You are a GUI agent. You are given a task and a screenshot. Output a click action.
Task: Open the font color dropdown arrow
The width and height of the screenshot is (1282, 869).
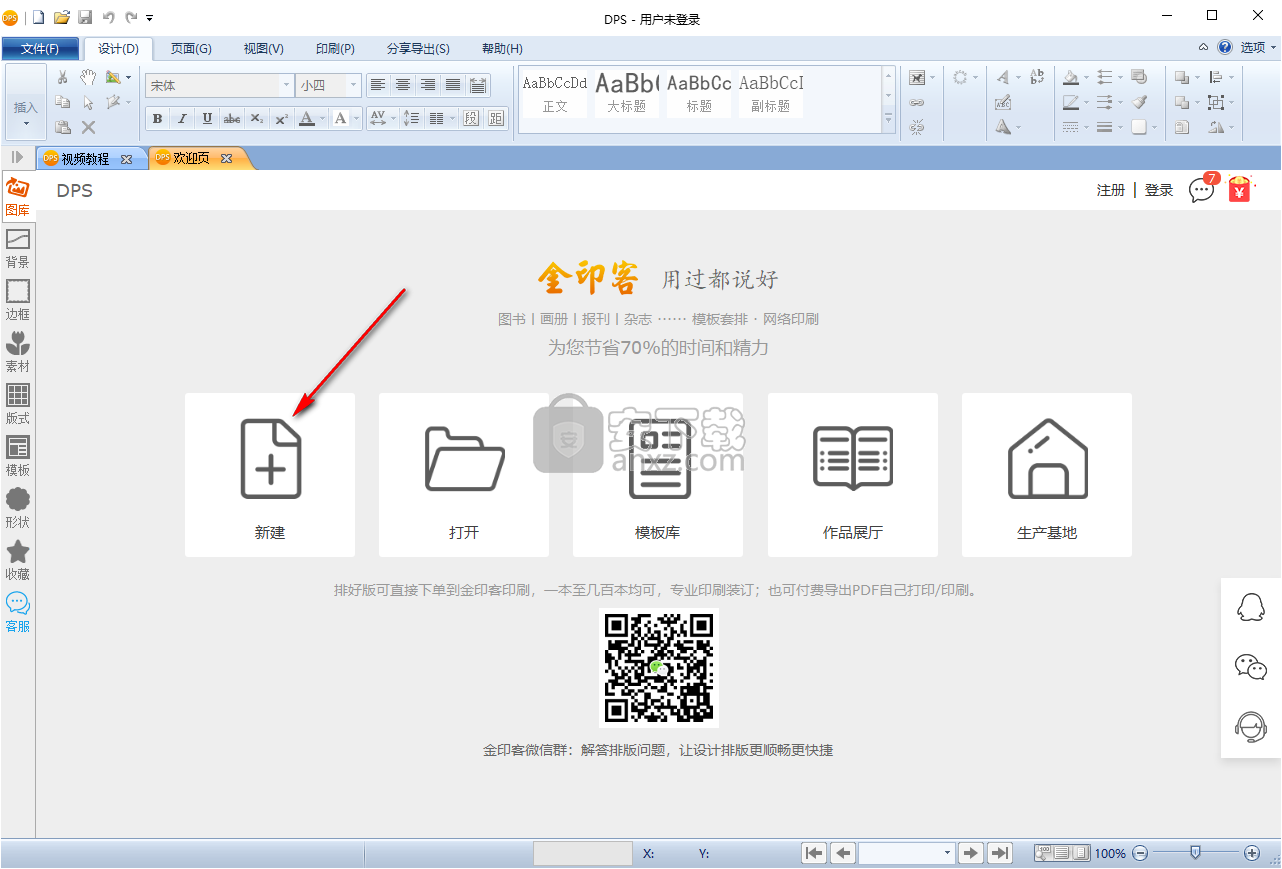[324, 118]
